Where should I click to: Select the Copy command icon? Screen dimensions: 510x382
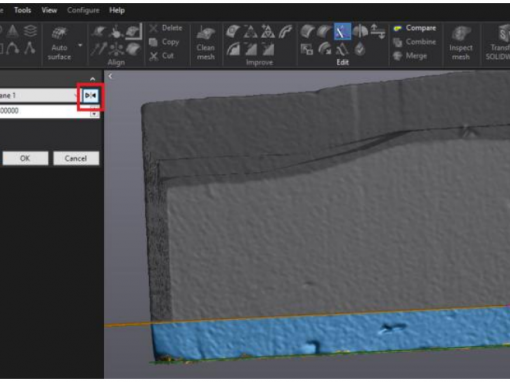coord(153,42)
